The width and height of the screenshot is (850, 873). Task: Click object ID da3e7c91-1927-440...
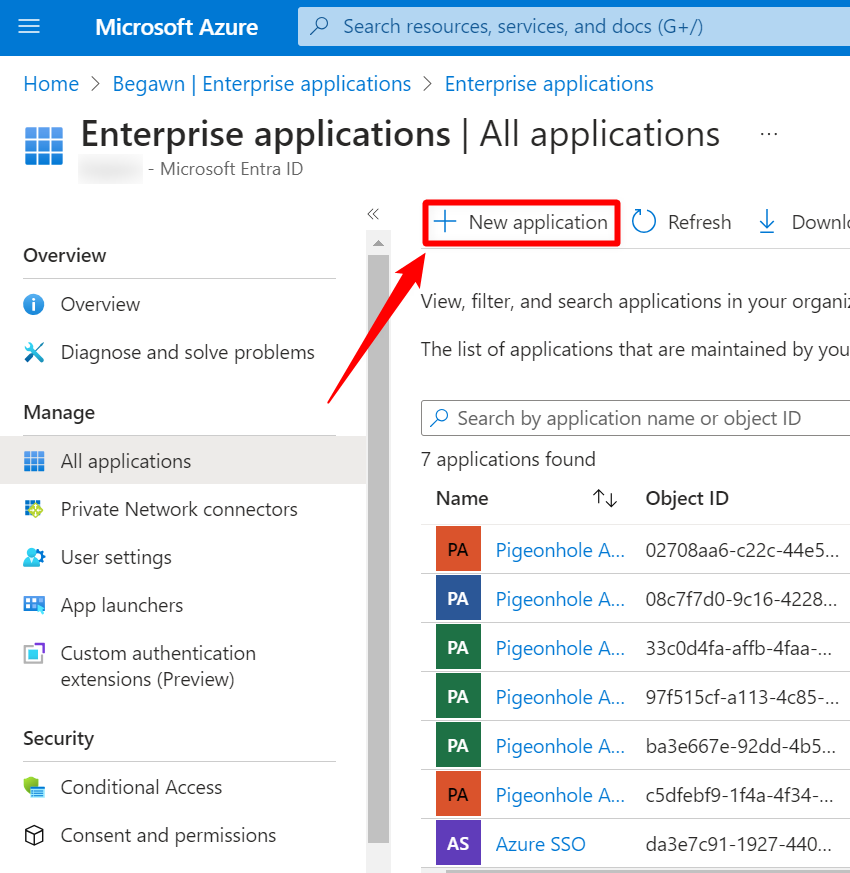click(739, 844)
